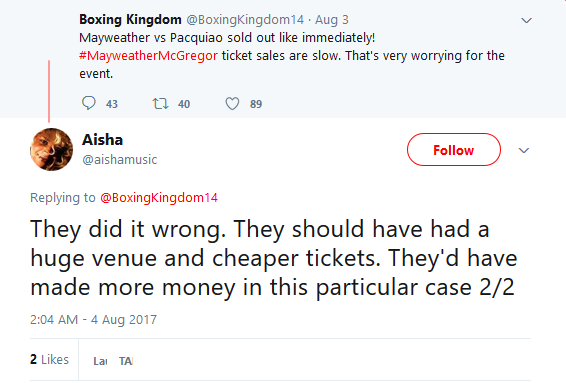Click the reply speech bubble icon
Viewport: 566px width, 383px height.
[88, 103]
